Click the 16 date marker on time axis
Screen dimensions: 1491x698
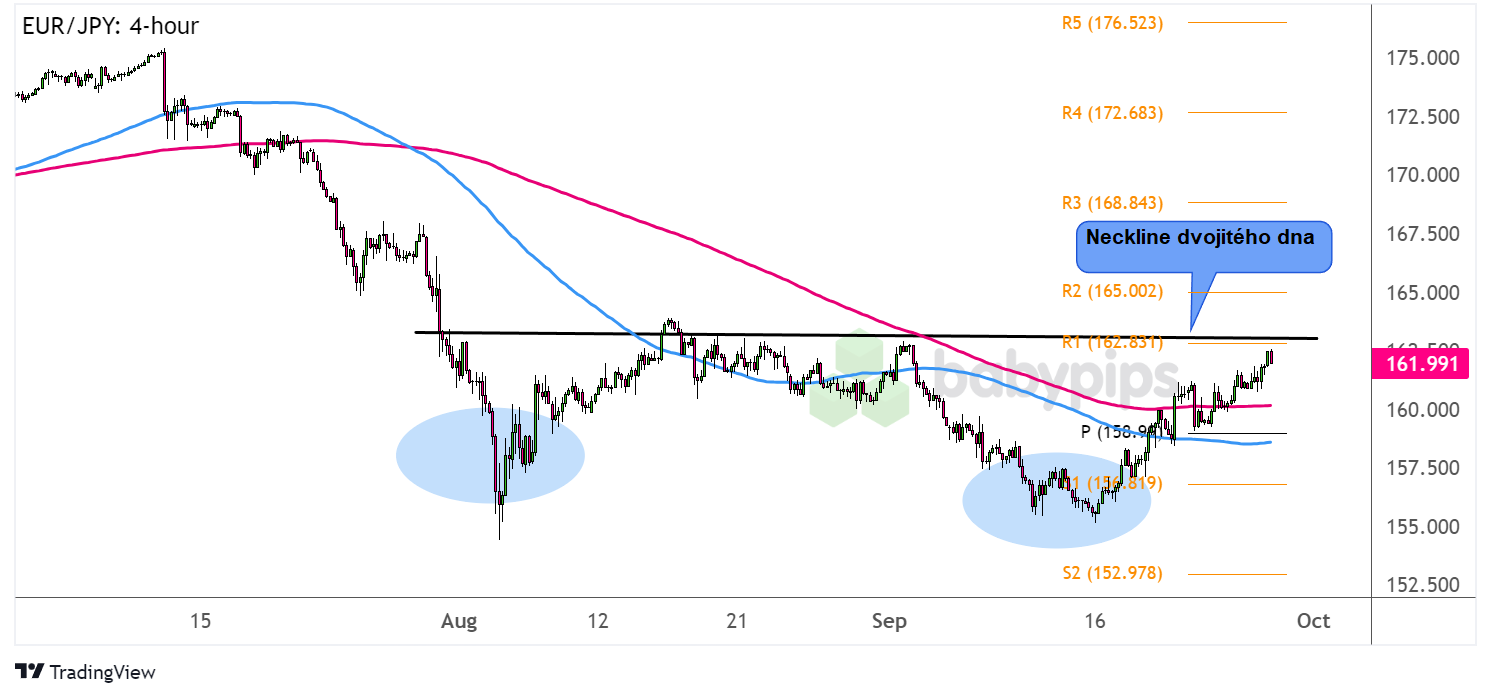(x=1095, y=621)
